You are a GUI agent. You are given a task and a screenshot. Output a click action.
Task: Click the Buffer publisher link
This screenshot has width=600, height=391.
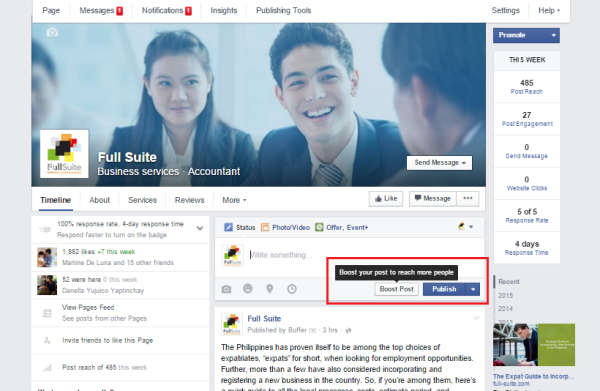pos(297,330)
